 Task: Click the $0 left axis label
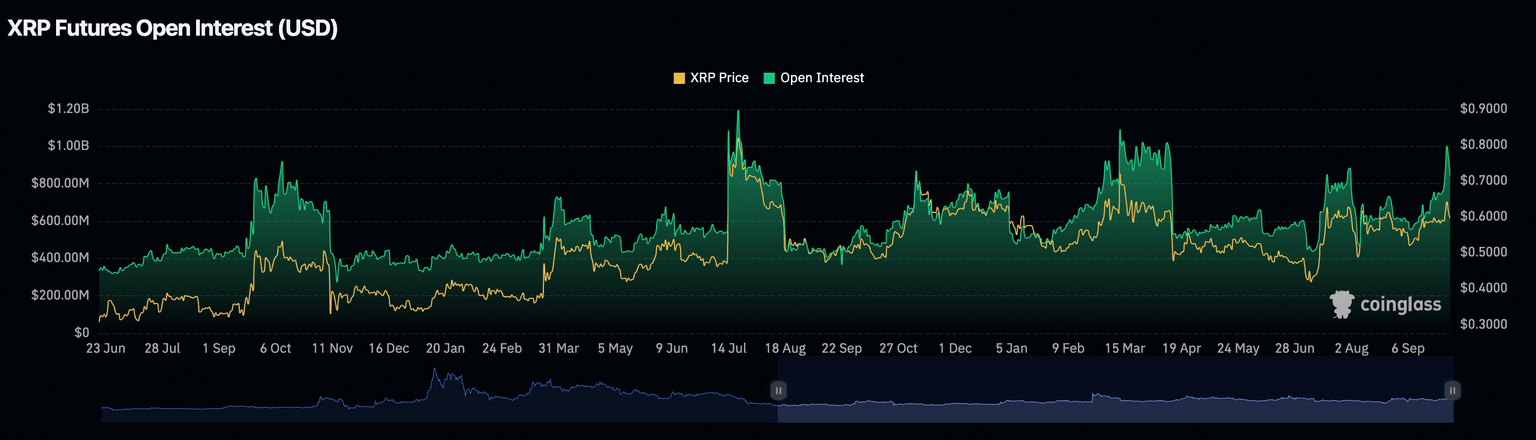(82, 332)
